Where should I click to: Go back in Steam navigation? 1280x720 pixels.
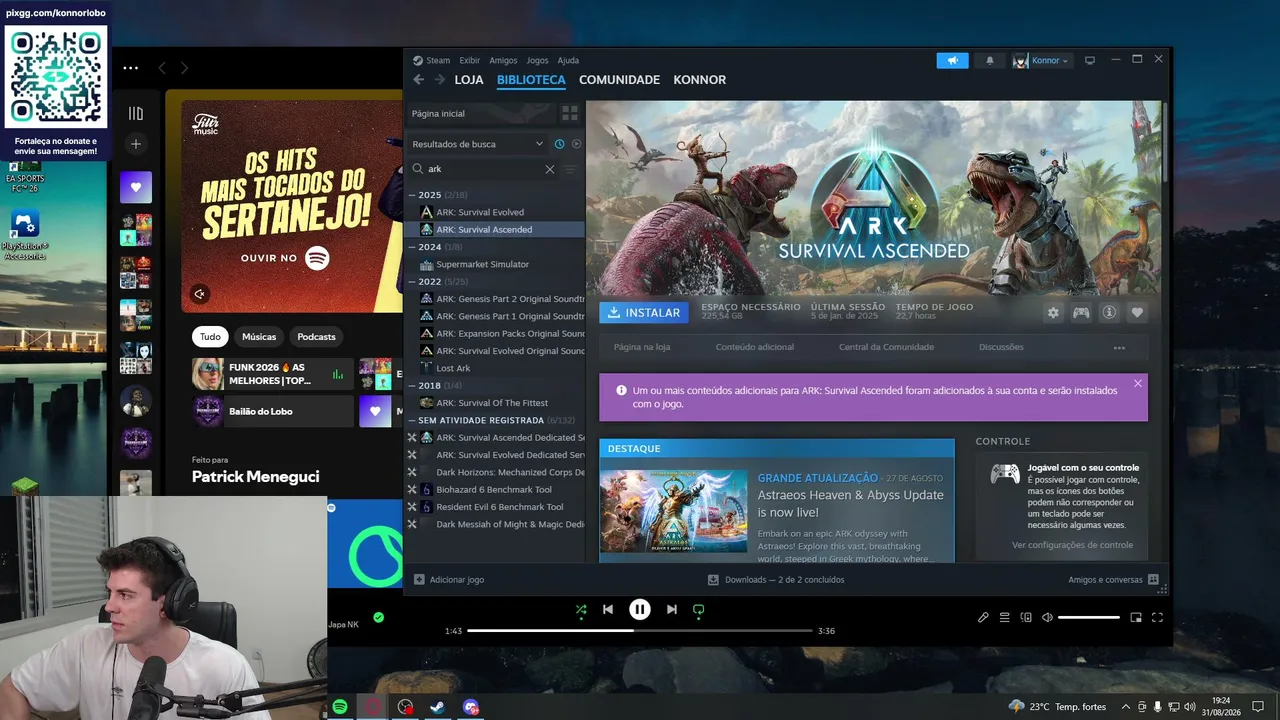coord(419,80)
